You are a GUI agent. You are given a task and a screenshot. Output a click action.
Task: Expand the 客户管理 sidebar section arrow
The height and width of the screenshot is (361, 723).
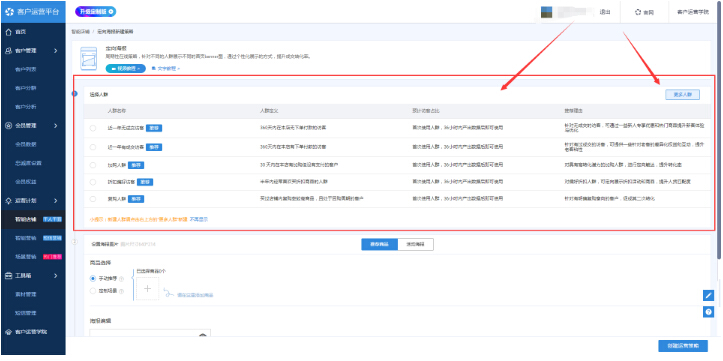55,51
